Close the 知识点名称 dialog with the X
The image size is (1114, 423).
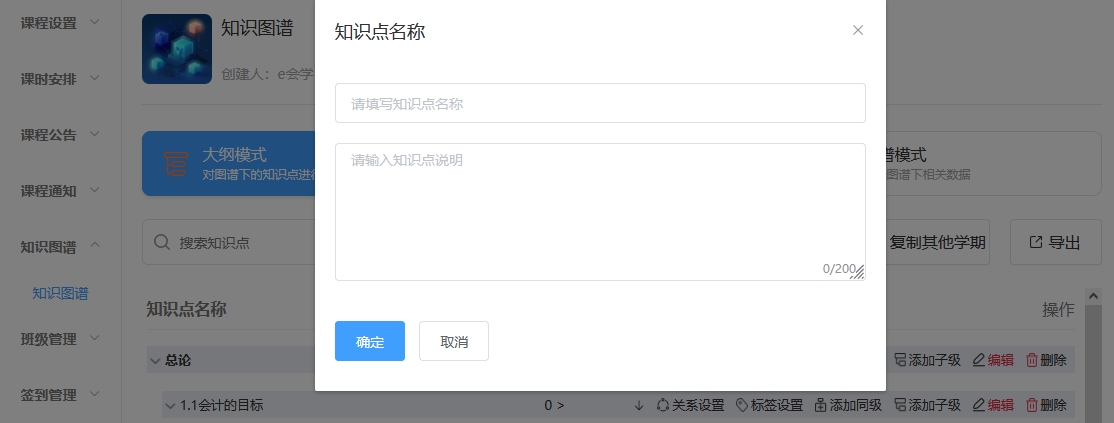[857, 30]
